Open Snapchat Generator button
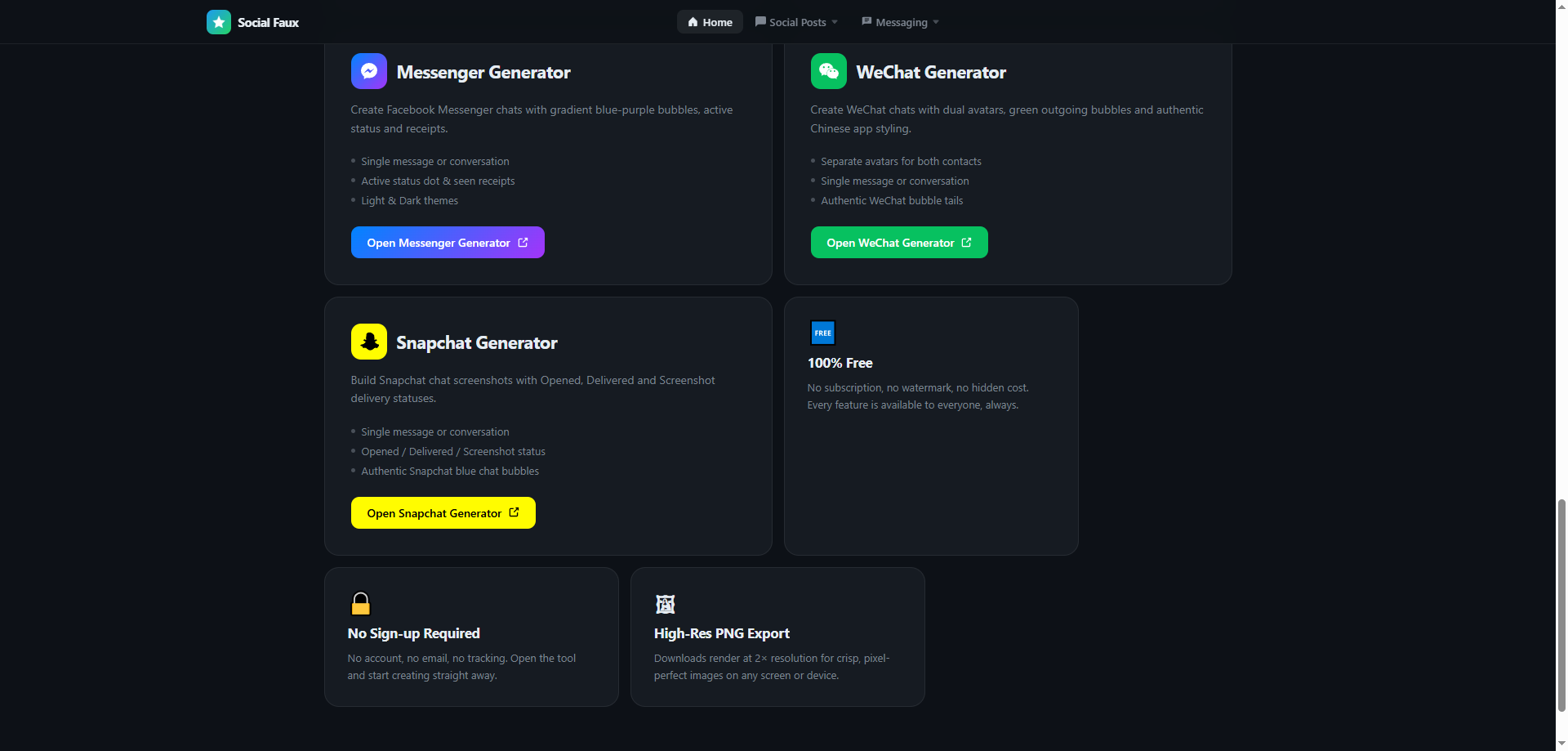Viewport: 1568px width, 751px height. pyautogui.click(x=443, y=513)
